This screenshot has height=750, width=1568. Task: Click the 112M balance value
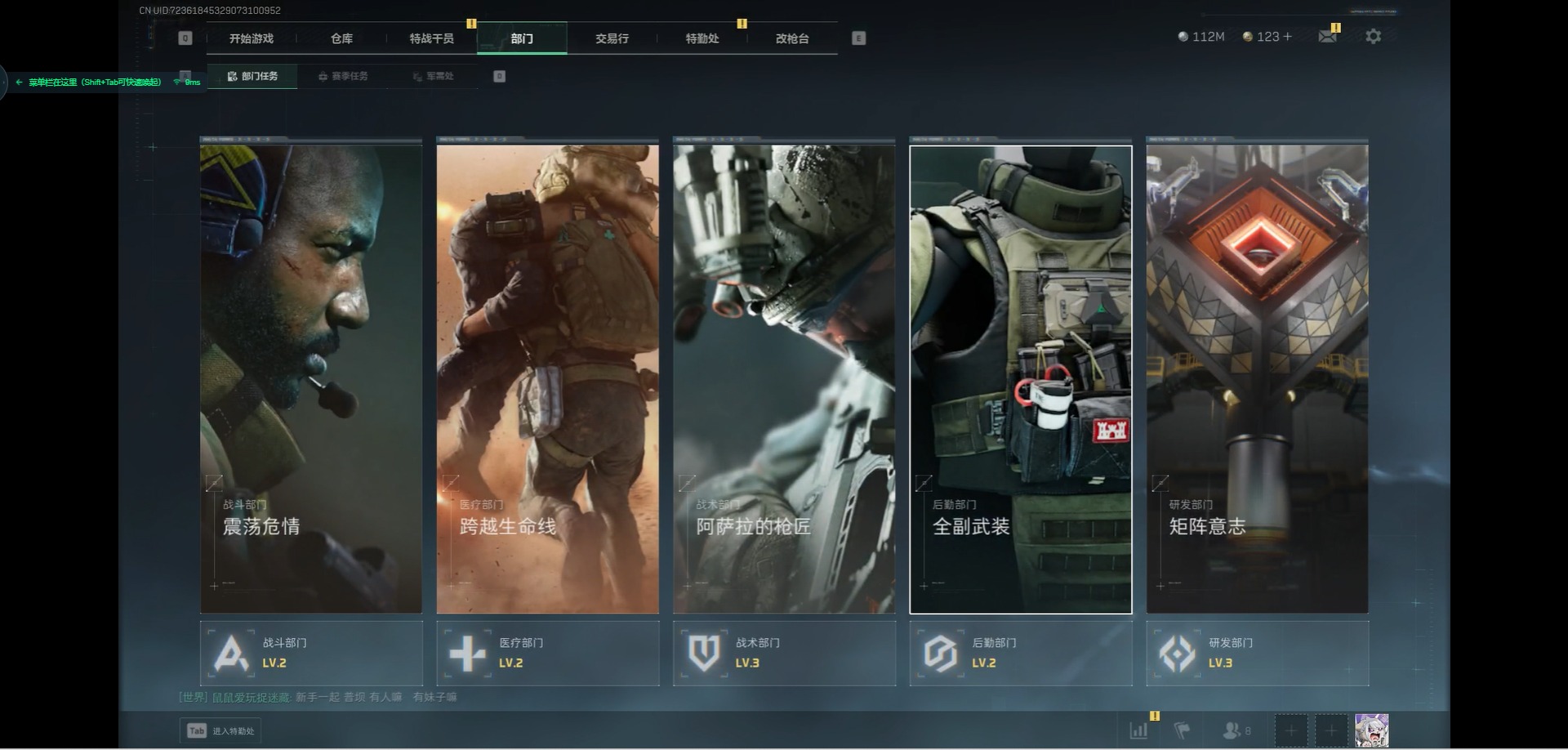(1208, 37)
